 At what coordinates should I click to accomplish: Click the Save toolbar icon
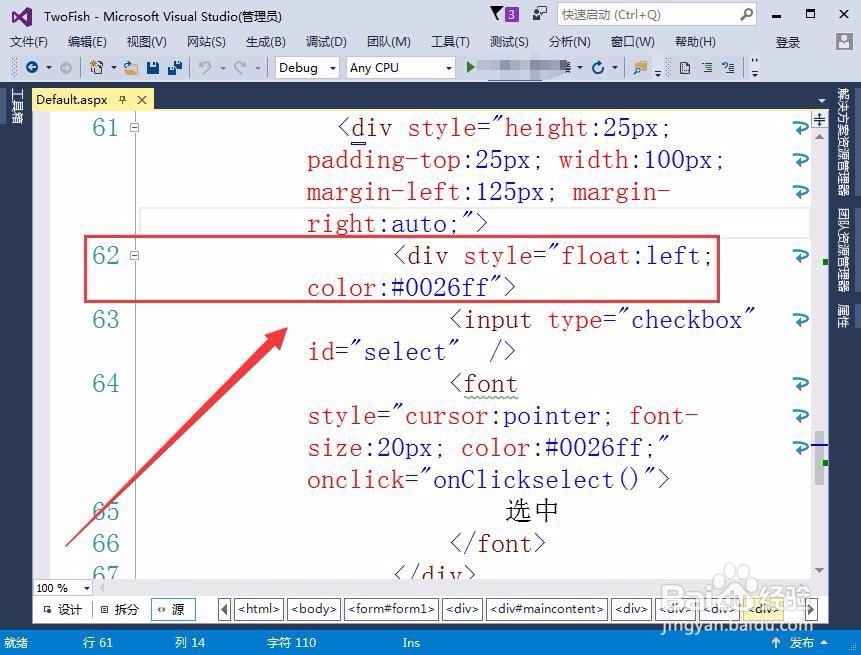click(153, 68)
